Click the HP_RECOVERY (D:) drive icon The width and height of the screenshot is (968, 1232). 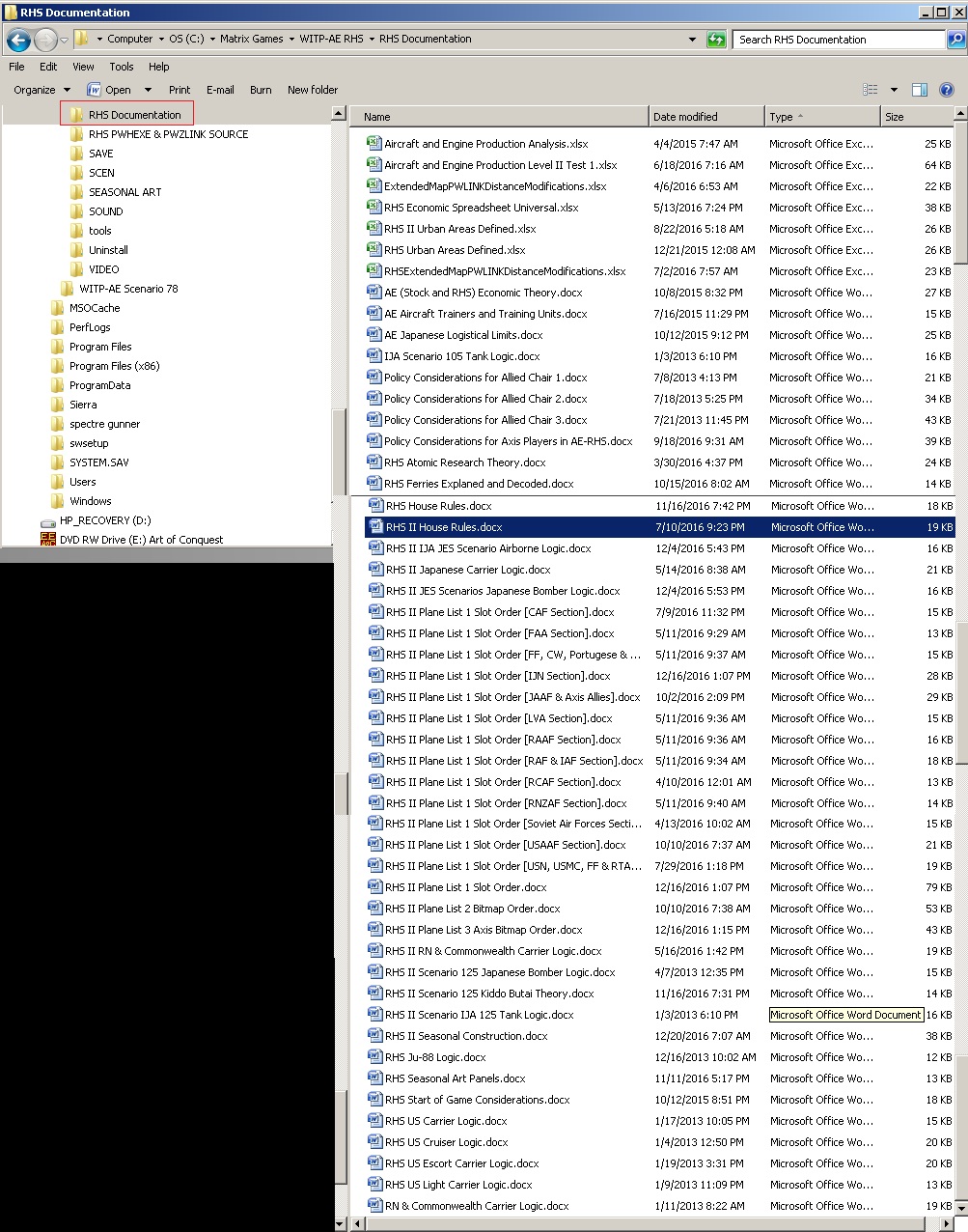point(48,521)
